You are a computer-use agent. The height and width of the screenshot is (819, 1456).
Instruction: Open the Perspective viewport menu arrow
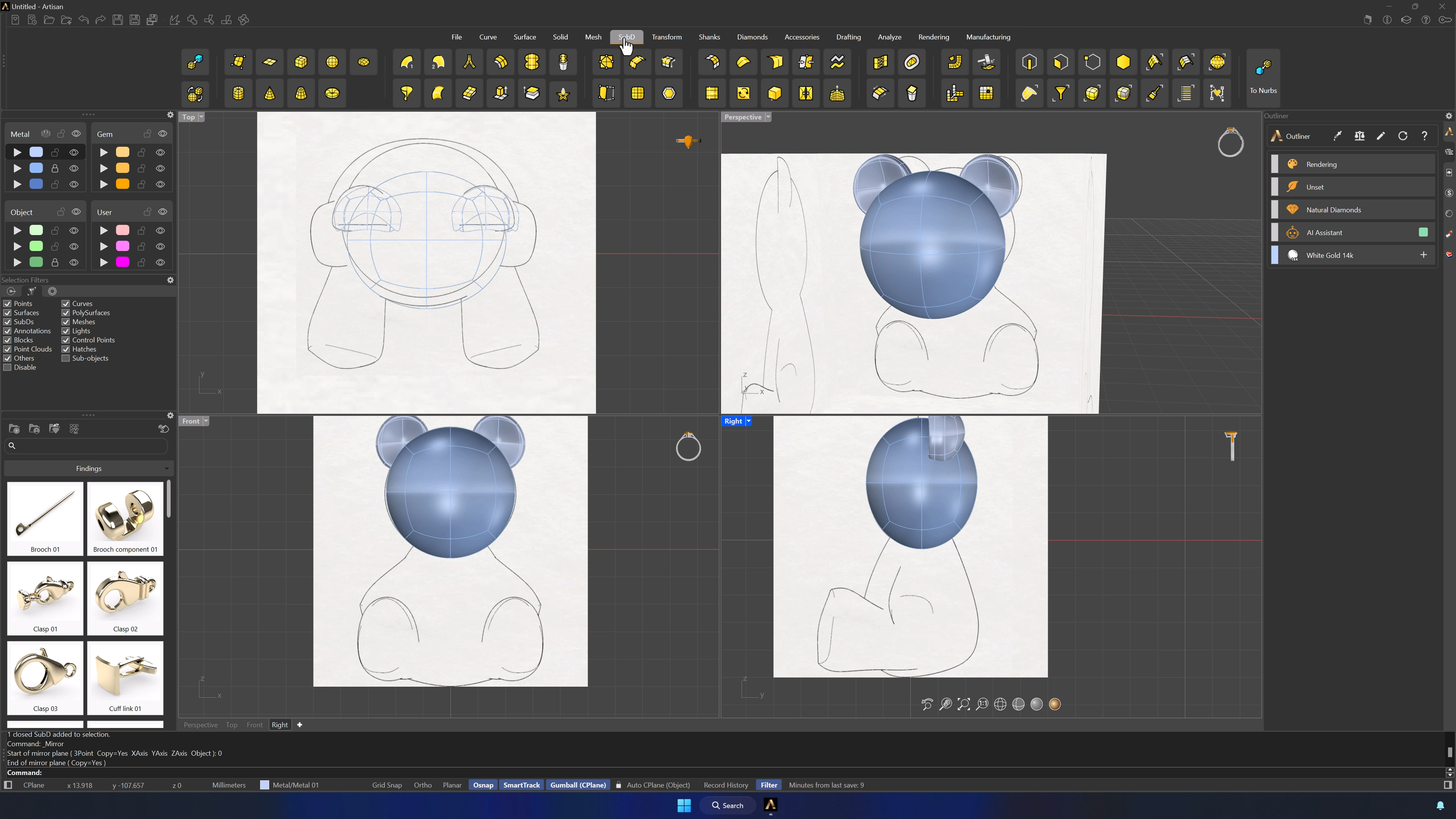(x=768, y=117)
